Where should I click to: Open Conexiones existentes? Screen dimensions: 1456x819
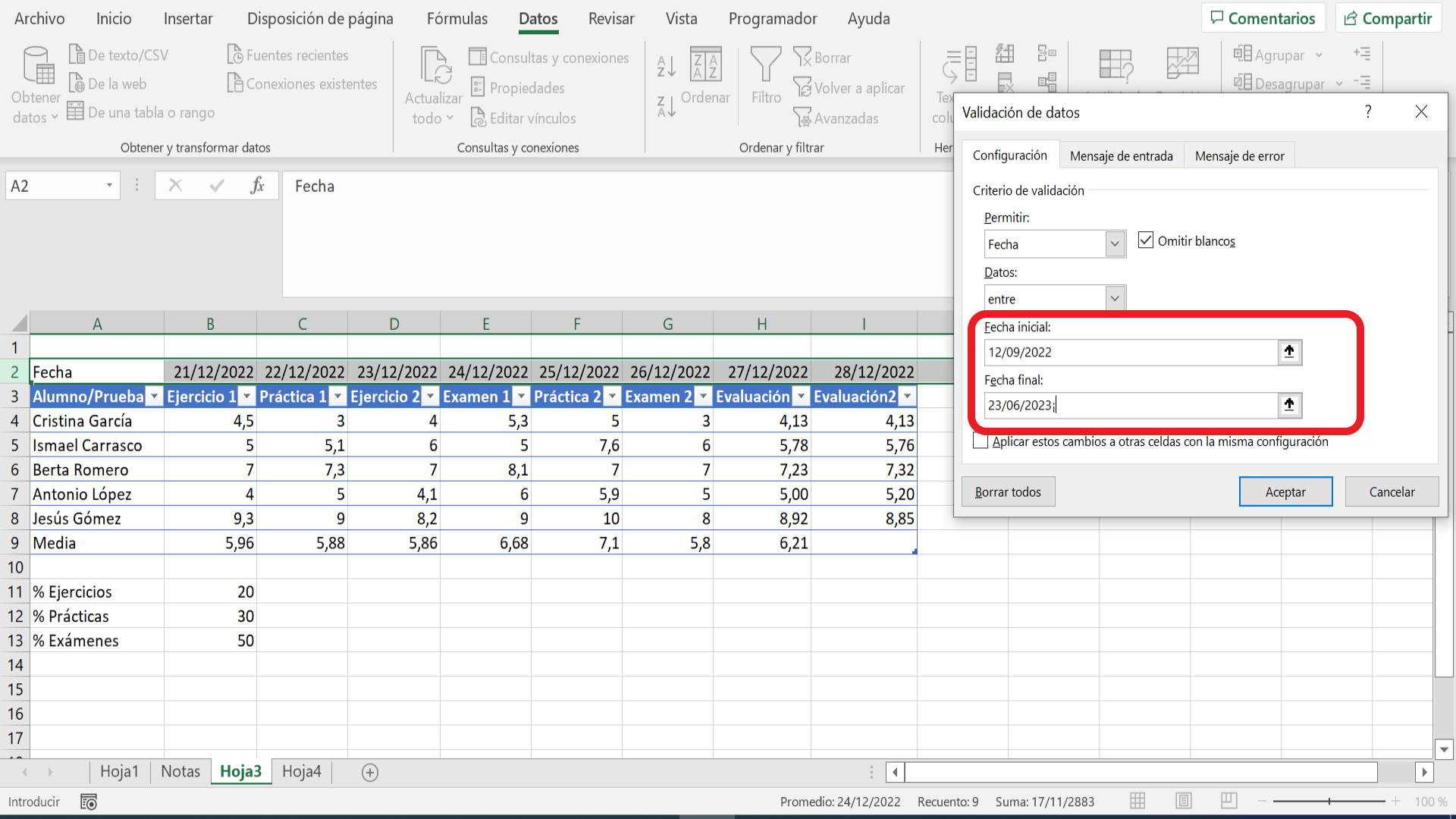point(303,83)
